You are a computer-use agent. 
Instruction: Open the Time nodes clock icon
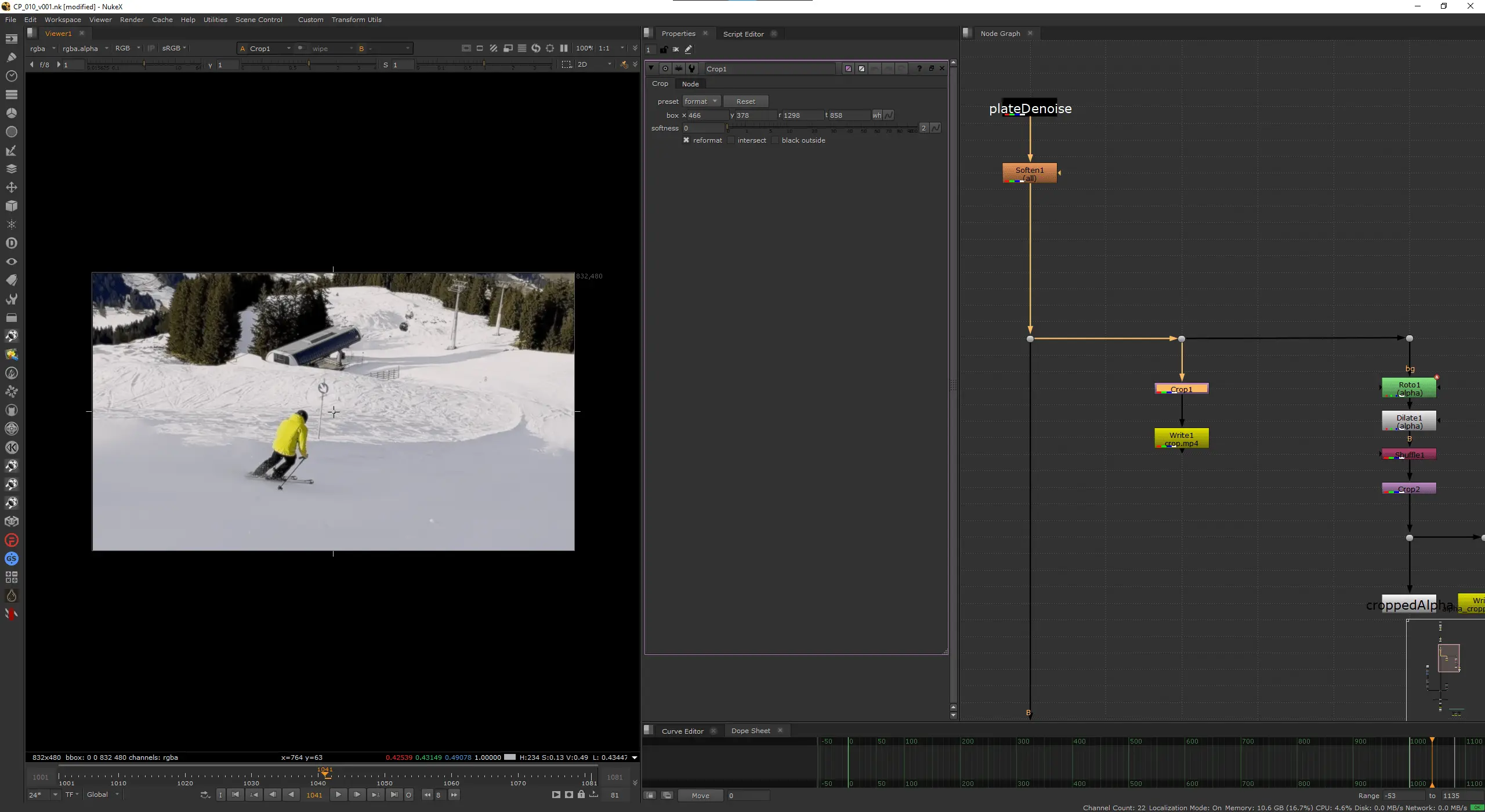11,76
